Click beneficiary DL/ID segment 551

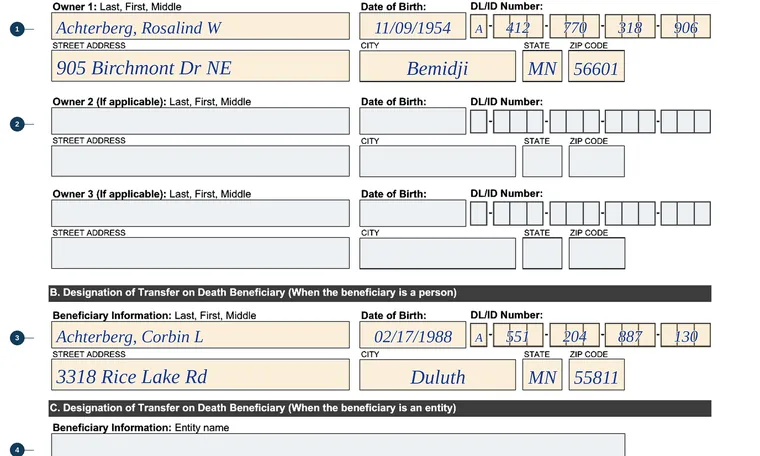pos(518,335)
